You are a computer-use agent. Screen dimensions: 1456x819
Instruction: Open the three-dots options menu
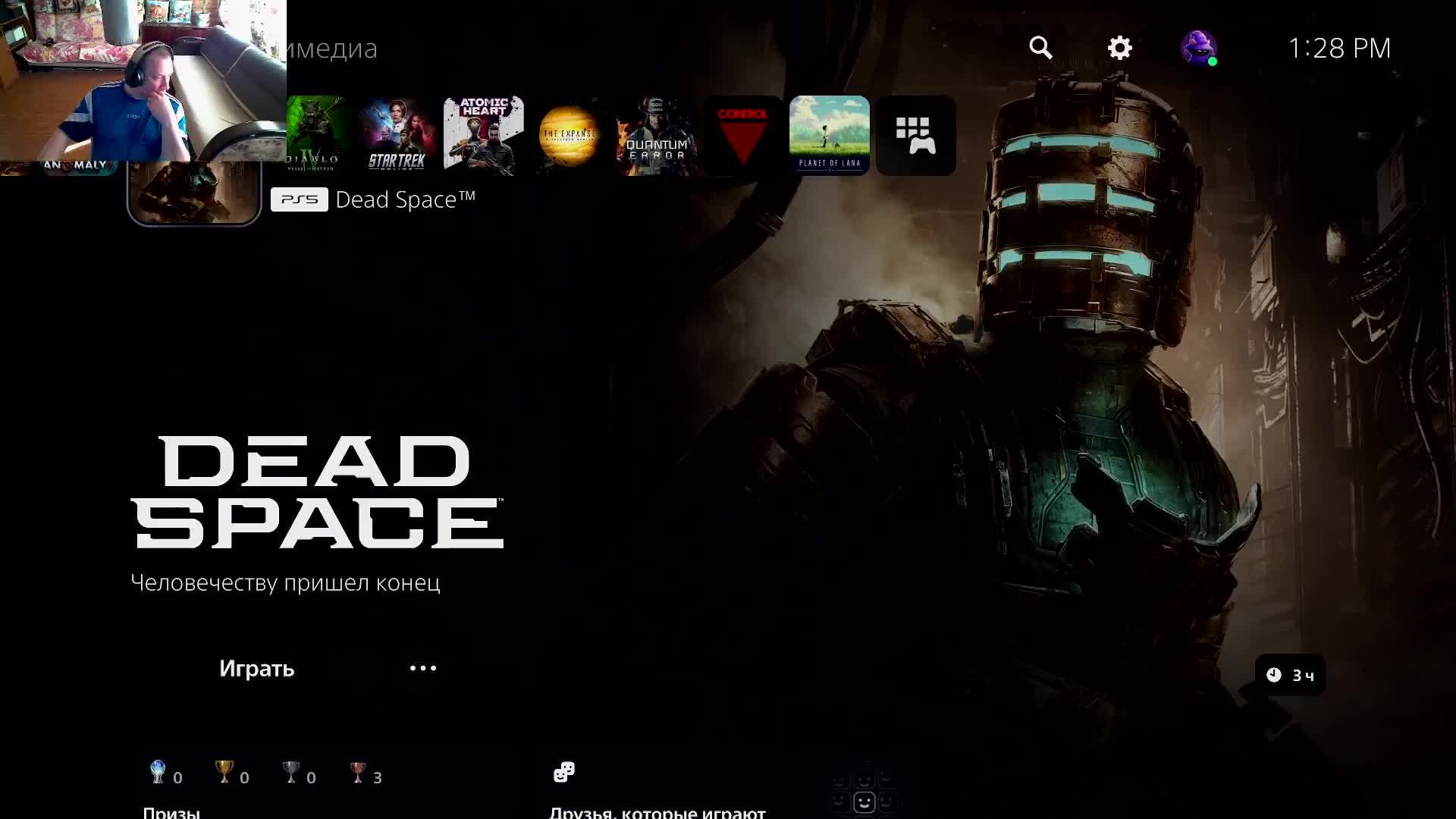coord(422,668)
